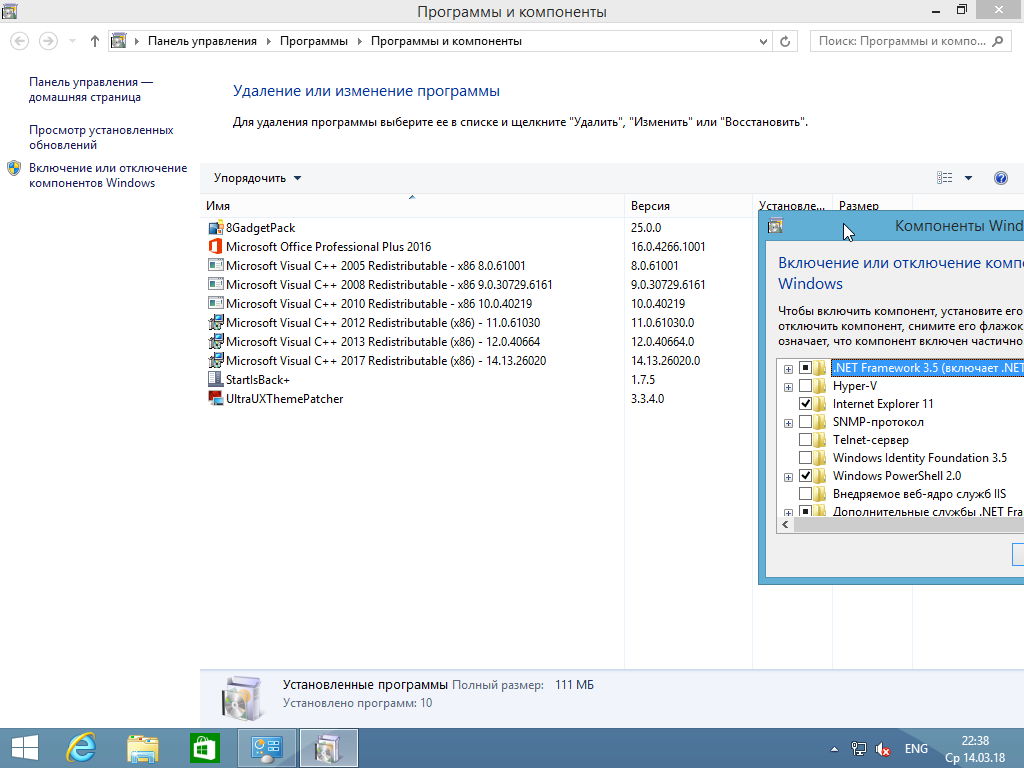
Task: Toggle the .NET Framework 3.5 checkbox
Action: (x=805, y=368)
